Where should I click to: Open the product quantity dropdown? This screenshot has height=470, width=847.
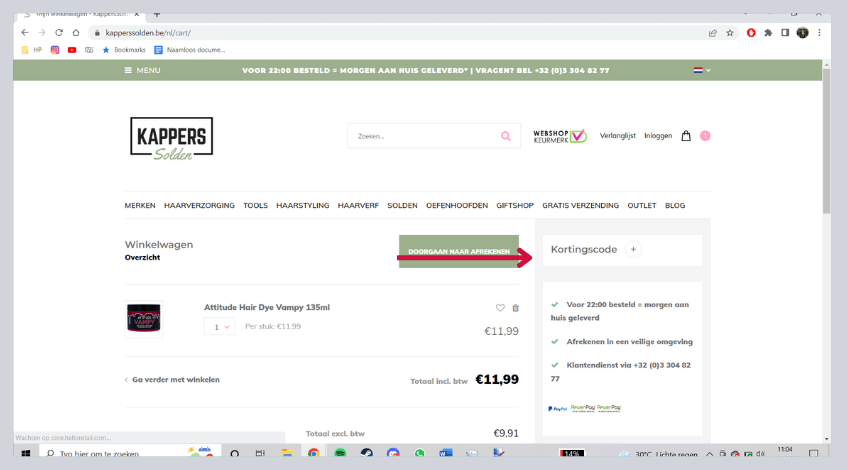tap(219, 327)
